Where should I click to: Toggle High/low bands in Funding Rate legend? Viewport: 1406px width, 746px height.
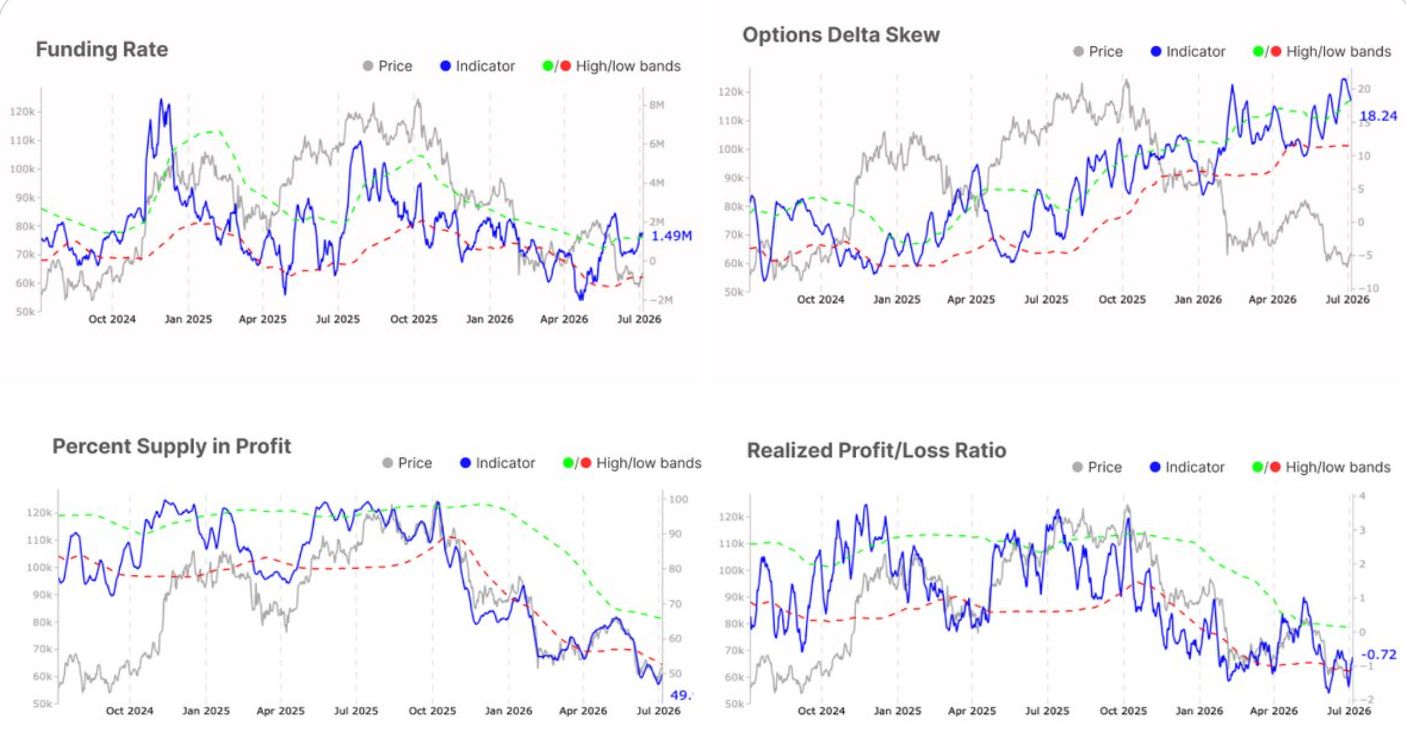610,66
